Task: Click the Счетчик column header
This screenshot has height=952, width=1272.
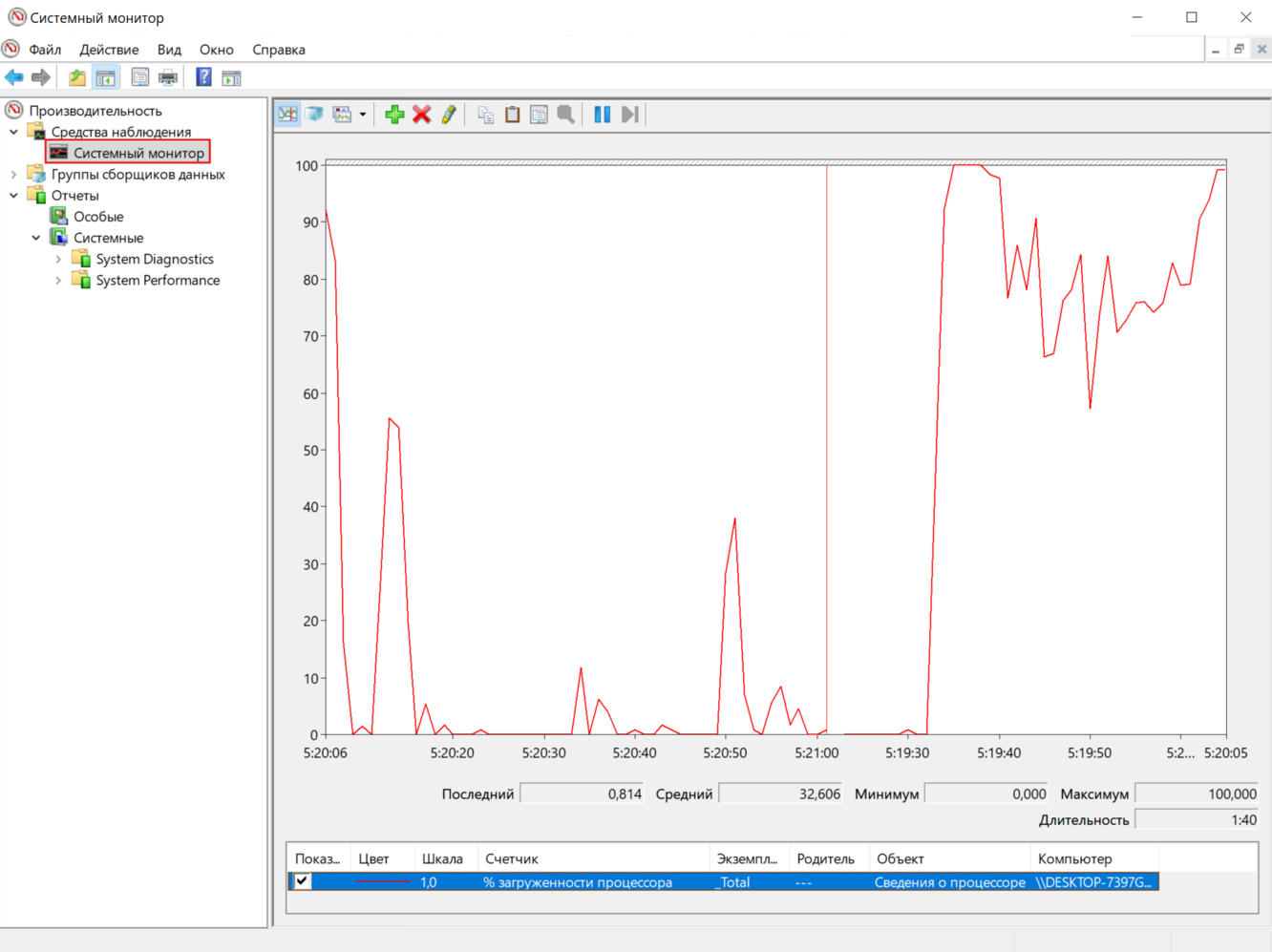Action: click(x=512, y=858)
